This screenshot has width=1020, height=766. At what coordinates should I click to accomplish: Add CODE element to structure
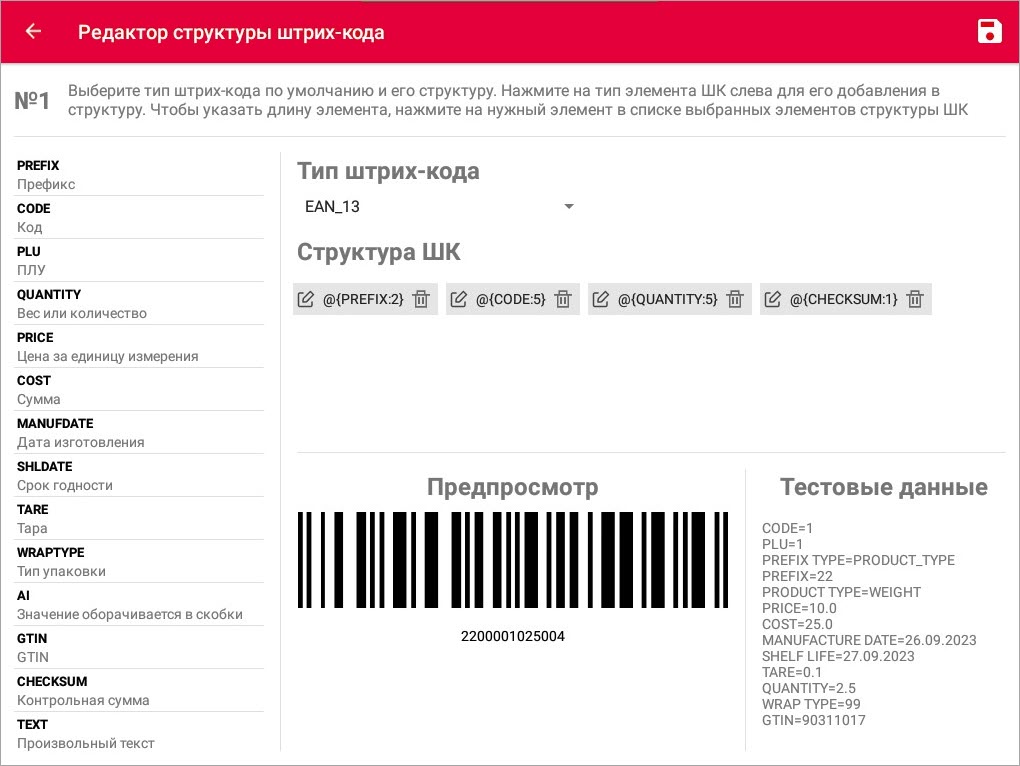point(140,218)
